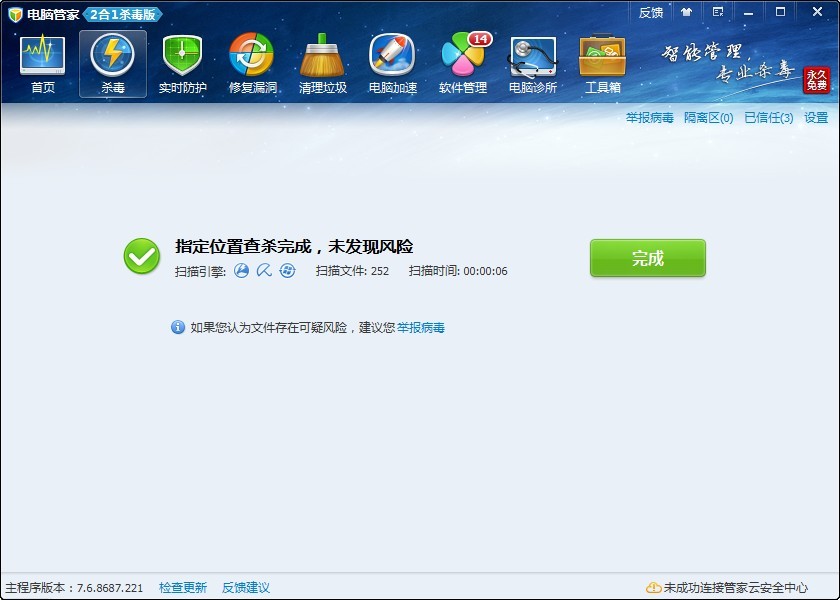Click the red 永久免费 badge
This screenshot has width=840, height=600.
[816, 81]
